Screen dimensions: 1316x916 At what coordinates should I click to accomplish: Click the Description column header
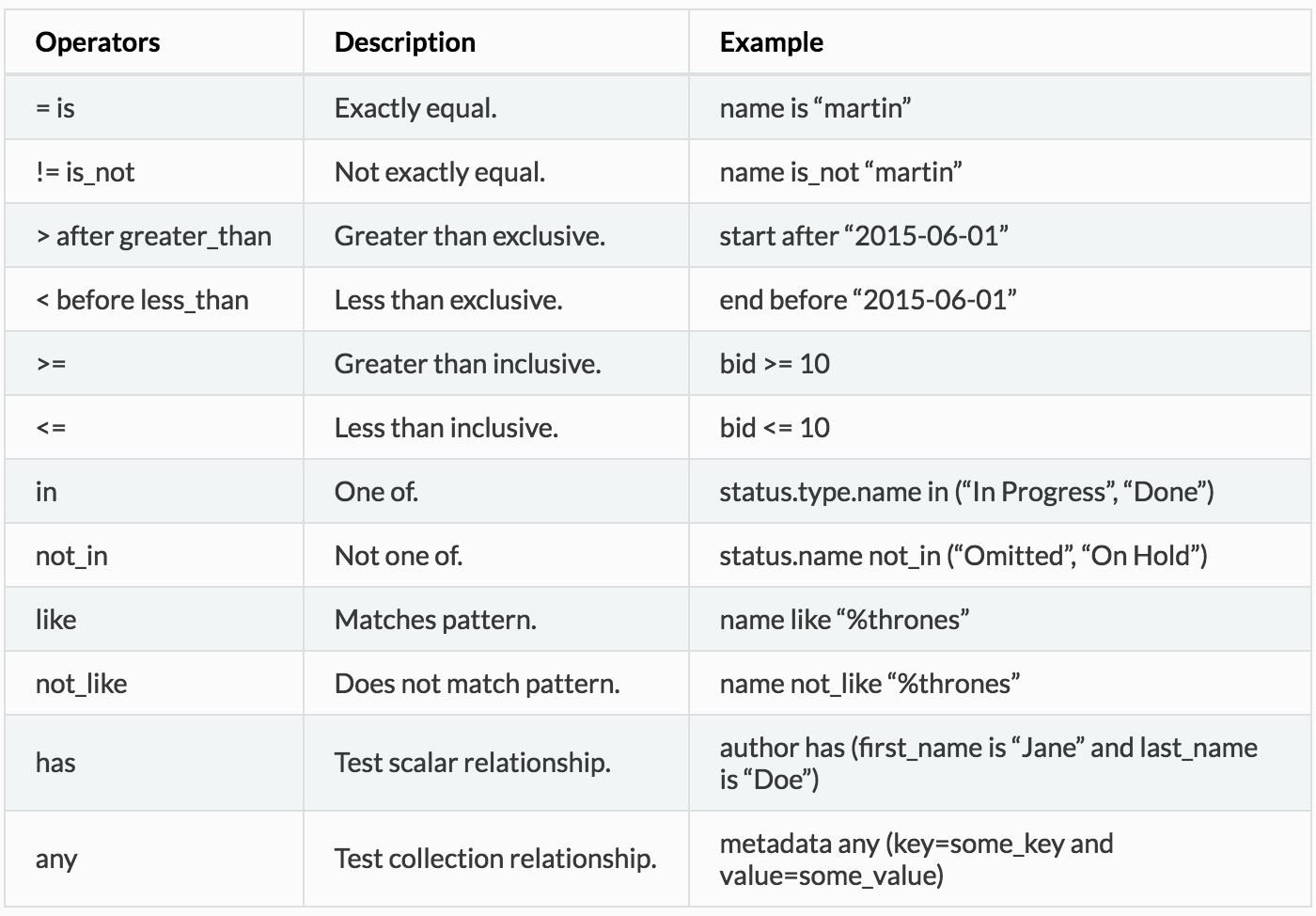(x=405, y=42)
